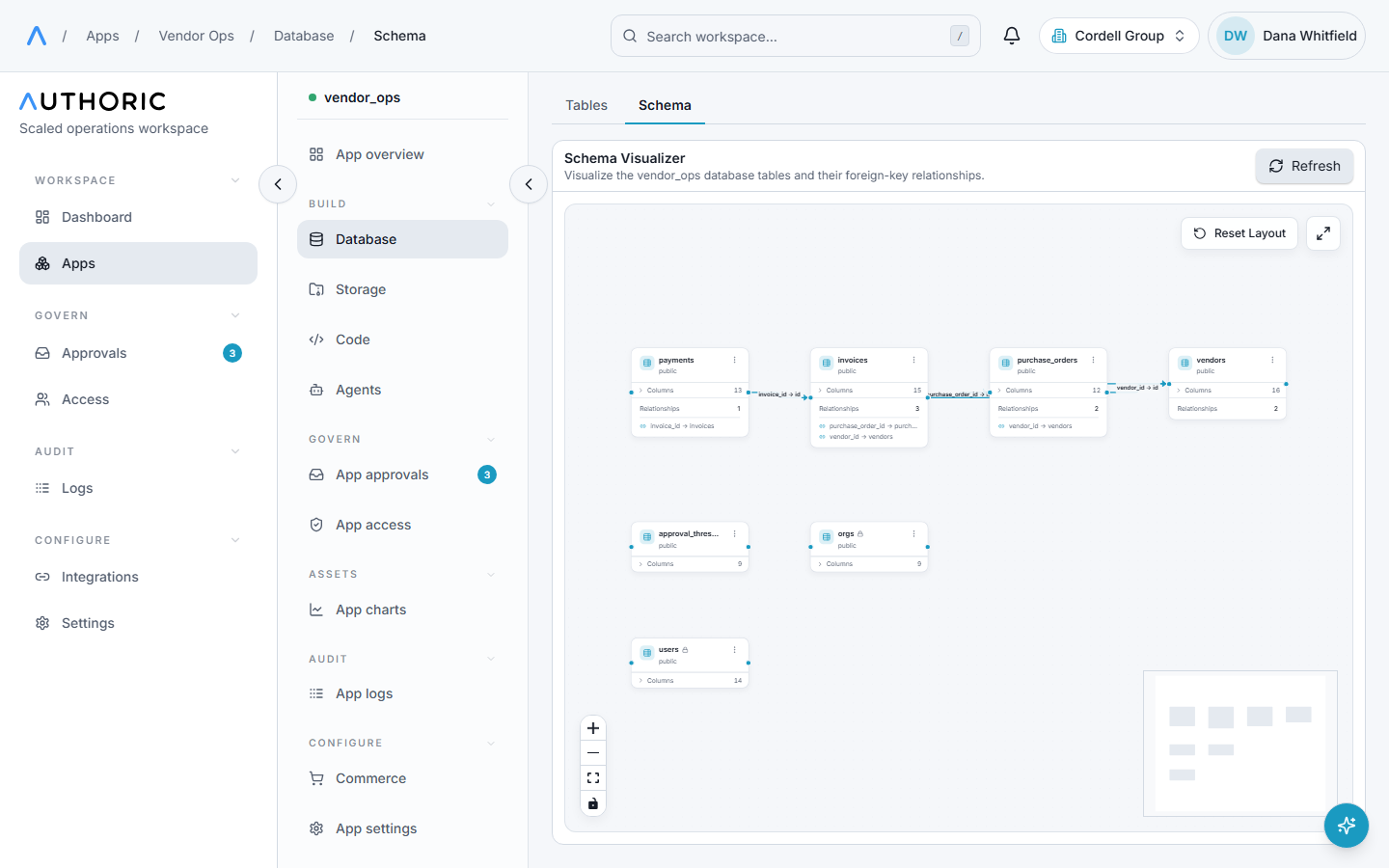The width and height of the screenshot is (1389, 868).
Task: Open purchase_orders table options menu
Action: (1094, 360)
